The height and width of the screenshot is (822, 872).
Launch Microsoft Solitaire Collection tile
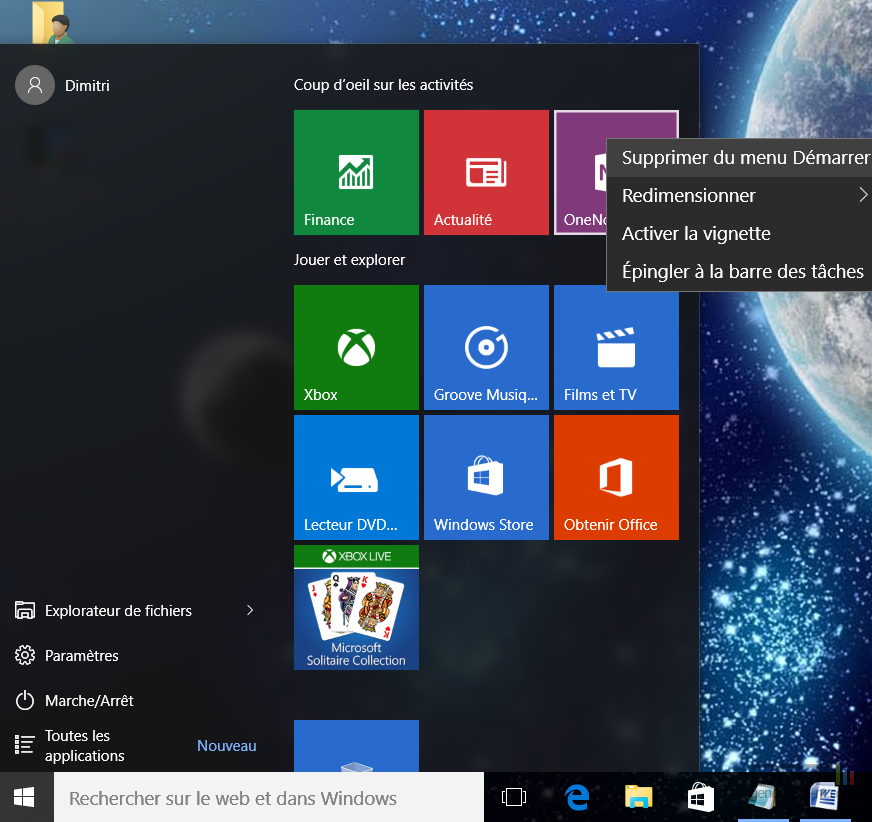(x=356, y=607)
